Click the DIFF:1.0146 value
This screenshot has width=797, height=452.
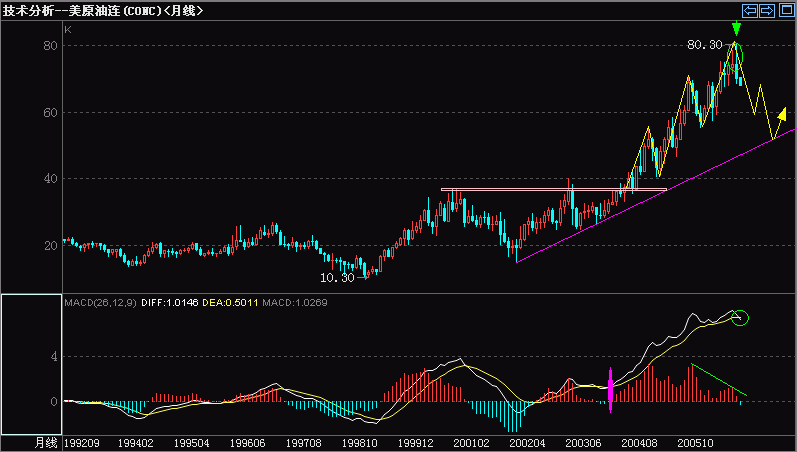pyautogui.click(x=170, y=303)
